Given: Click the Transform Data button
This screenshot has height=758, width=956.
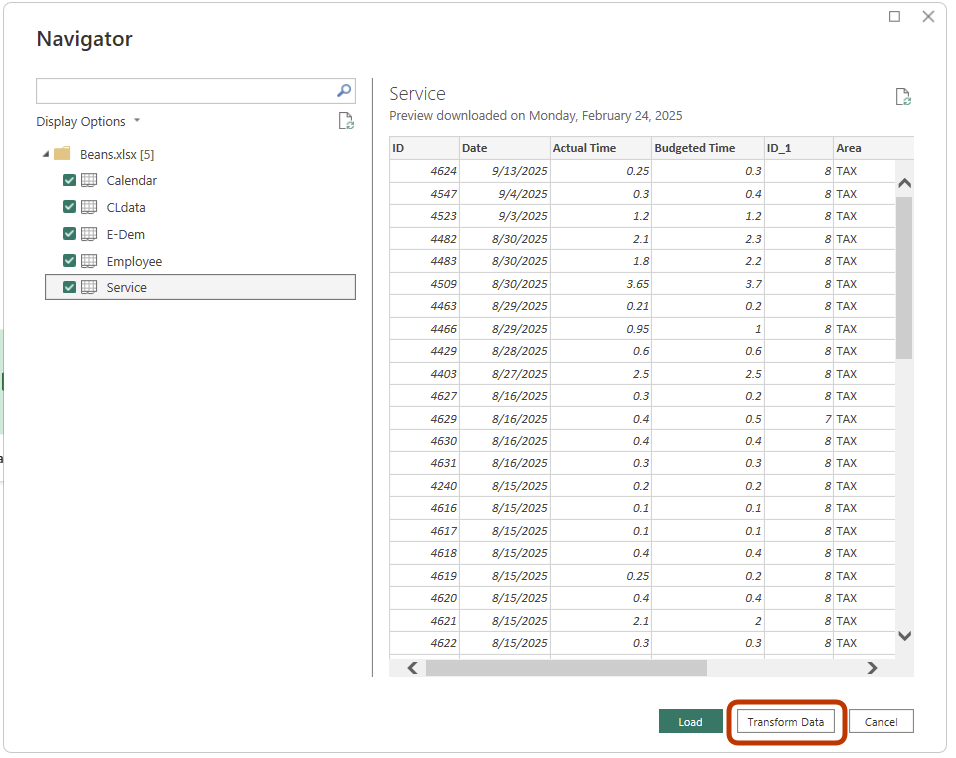Looking at the screenshot, I should [785, 721].
